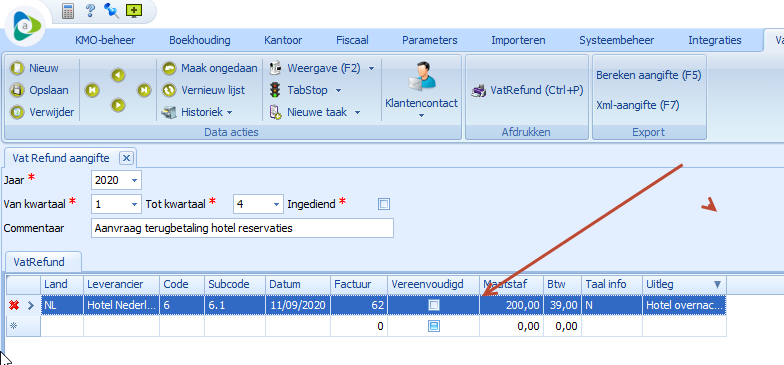Open the Van kwartaal dropdown

pyautogui.click(x=134, y=204)
